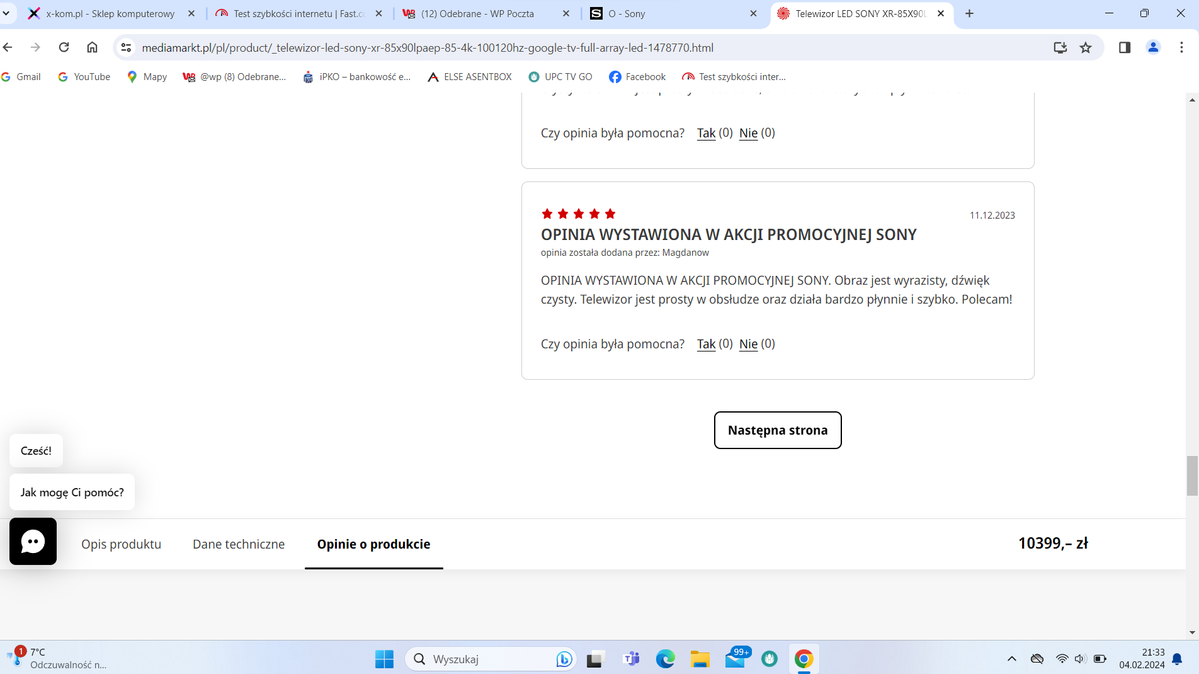Click the Facebook bookmark

point(637,77)
